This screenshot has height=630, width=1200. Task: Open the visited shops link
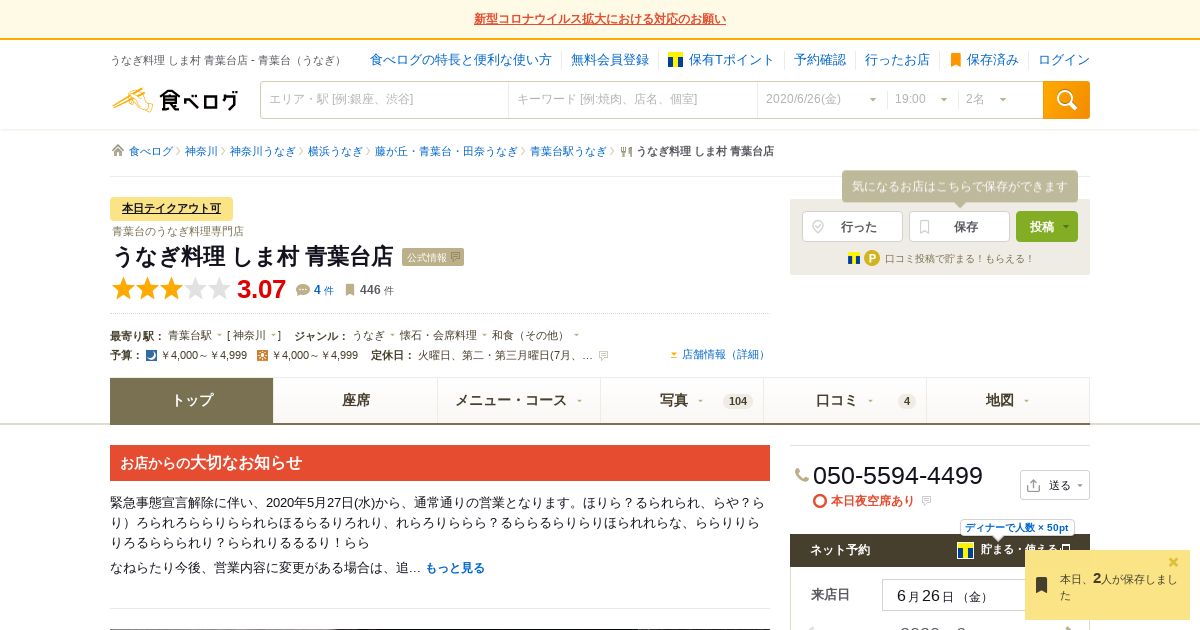point(897,60)
